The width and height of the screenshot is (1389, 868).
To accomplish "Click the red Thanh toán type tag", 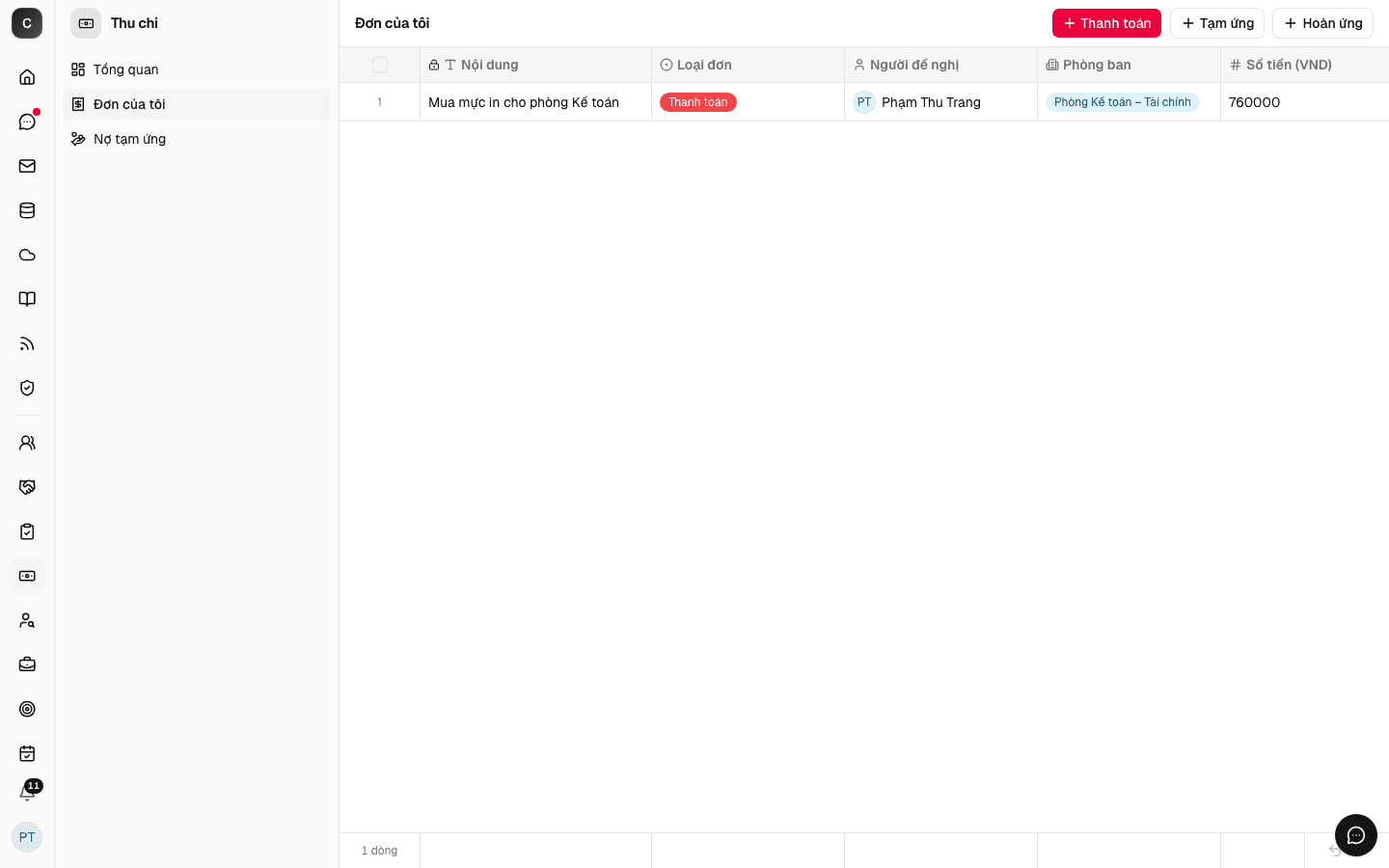I will pyautogui.click(x=698, y=102).
